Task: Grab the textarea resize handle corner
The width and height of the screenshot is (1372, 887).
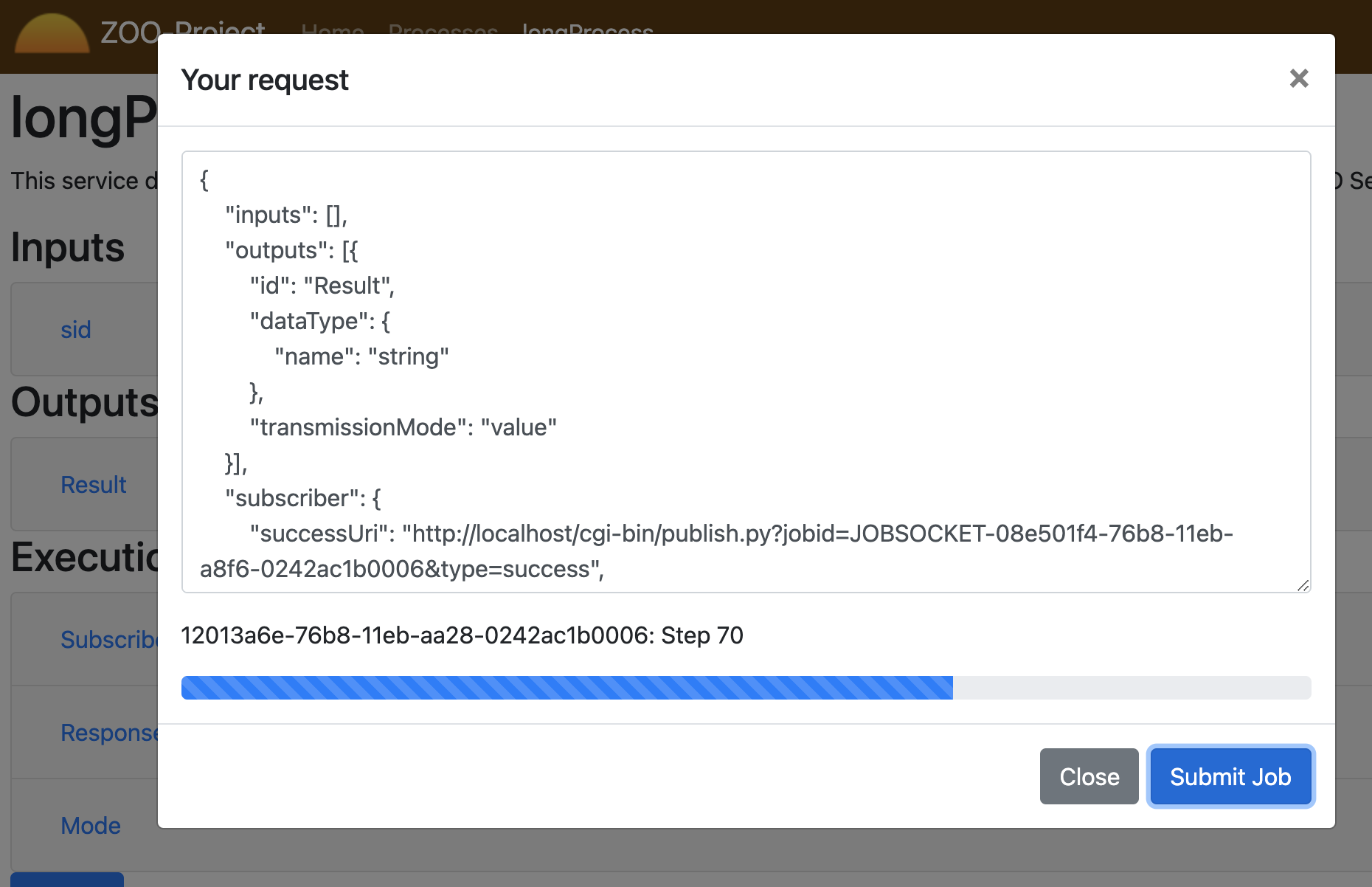Action: [x=1303, y=584]
